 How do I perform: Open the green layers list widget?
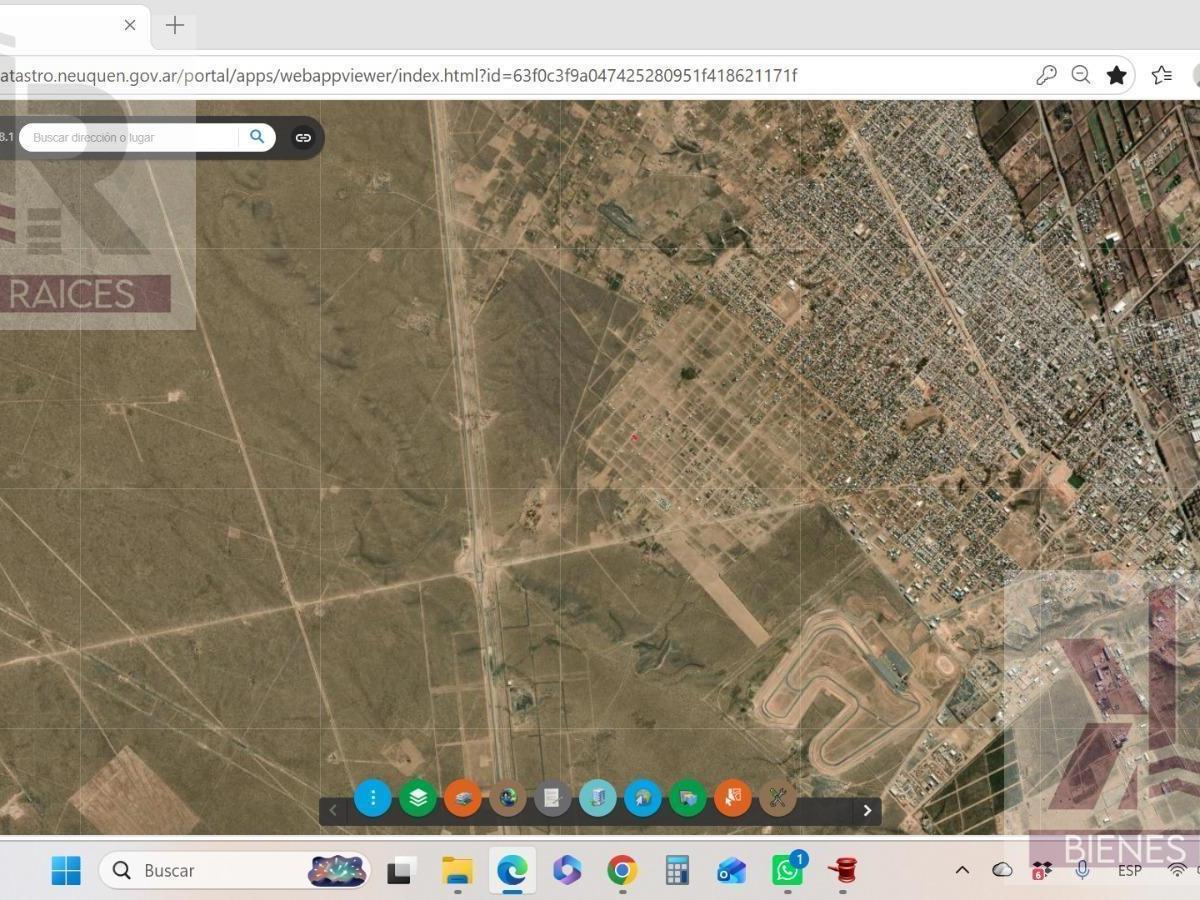click(x=417, y=798)
